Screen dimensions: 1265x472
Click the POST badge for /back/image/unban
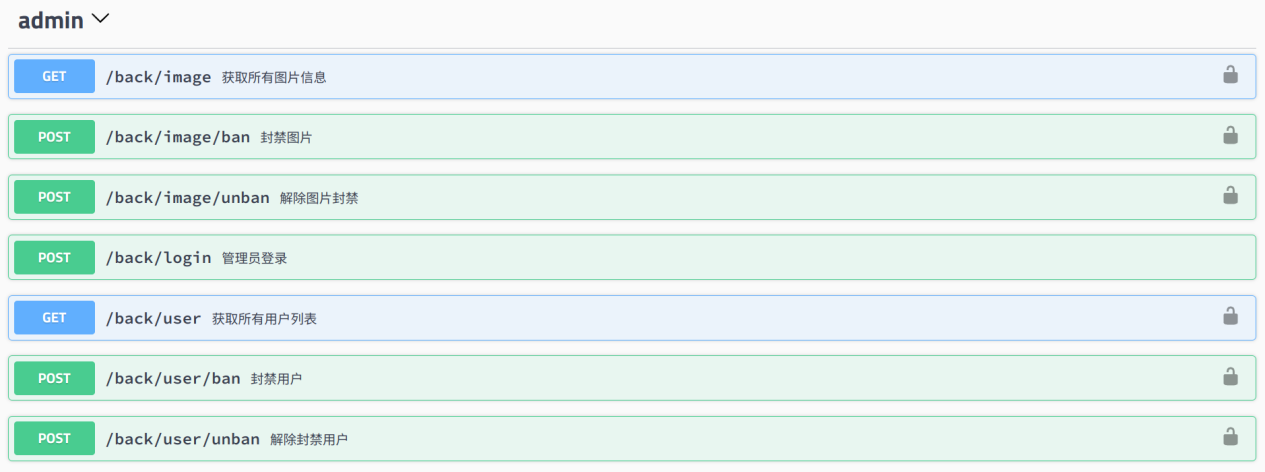(54, 197)
